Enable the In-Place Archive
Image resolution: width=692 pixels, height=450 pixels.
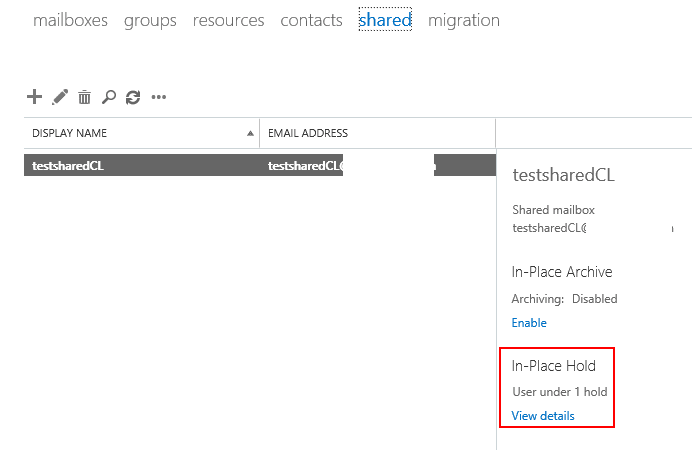529,323
